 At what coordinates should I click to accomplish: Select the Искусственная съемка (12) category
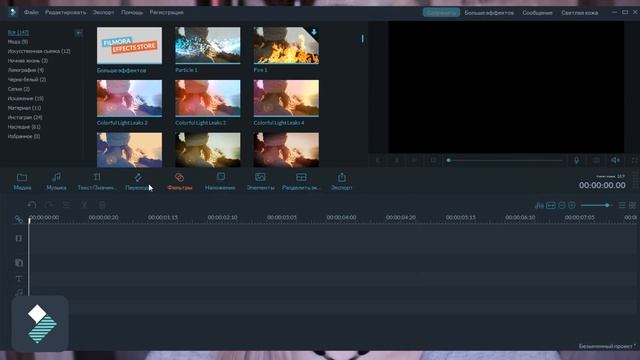point(39,51)
